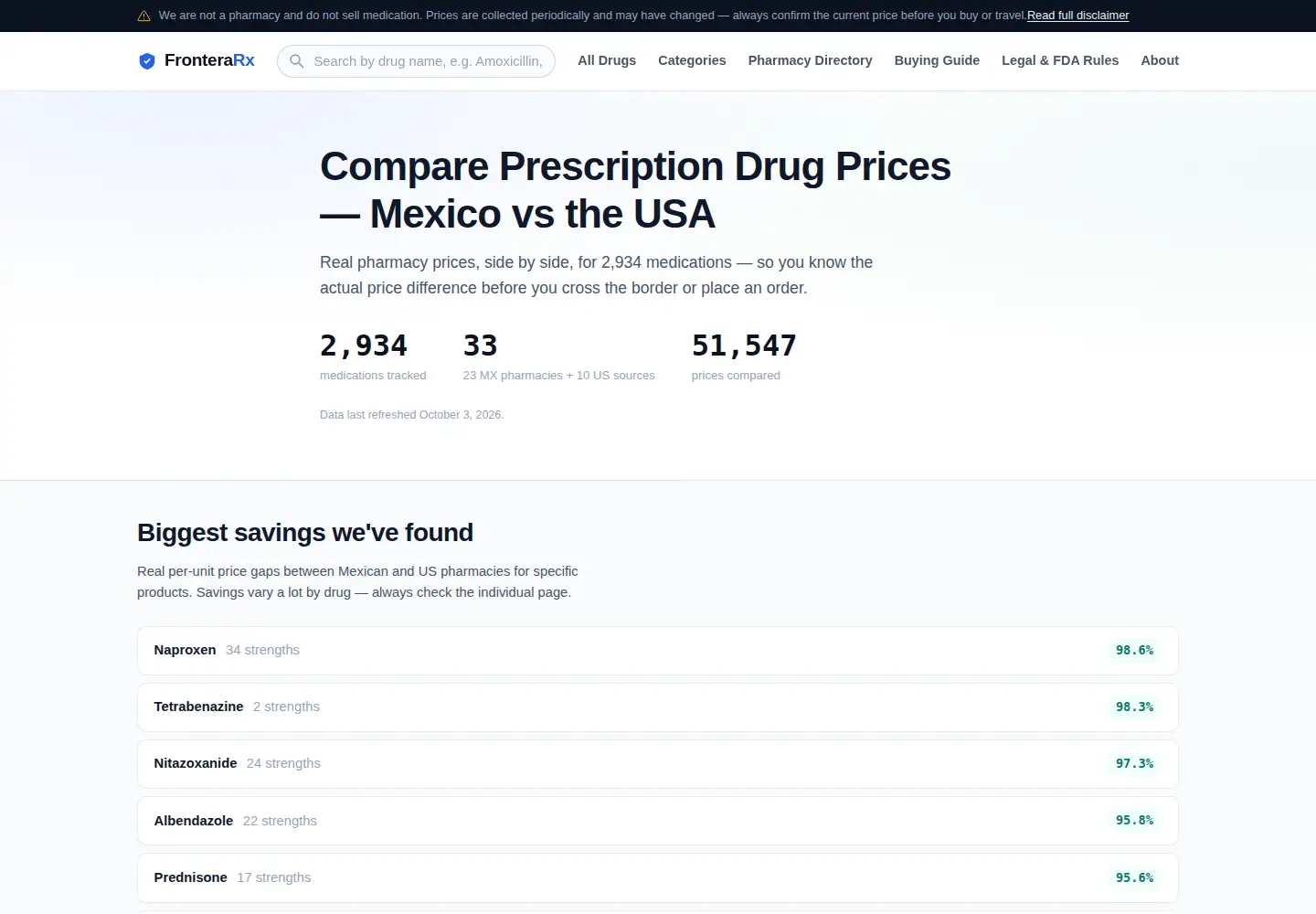Select the Tetrabenazine listing

(x=658, y=707)
